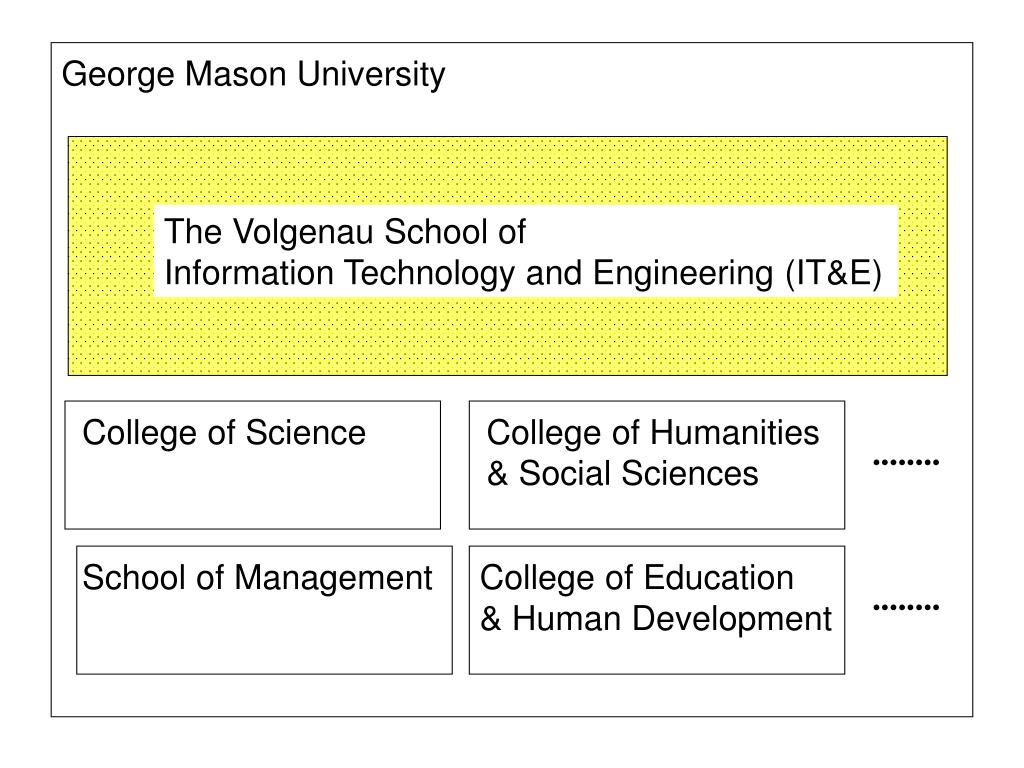
Task: Select the School of Management box
Action: [264, 610]
